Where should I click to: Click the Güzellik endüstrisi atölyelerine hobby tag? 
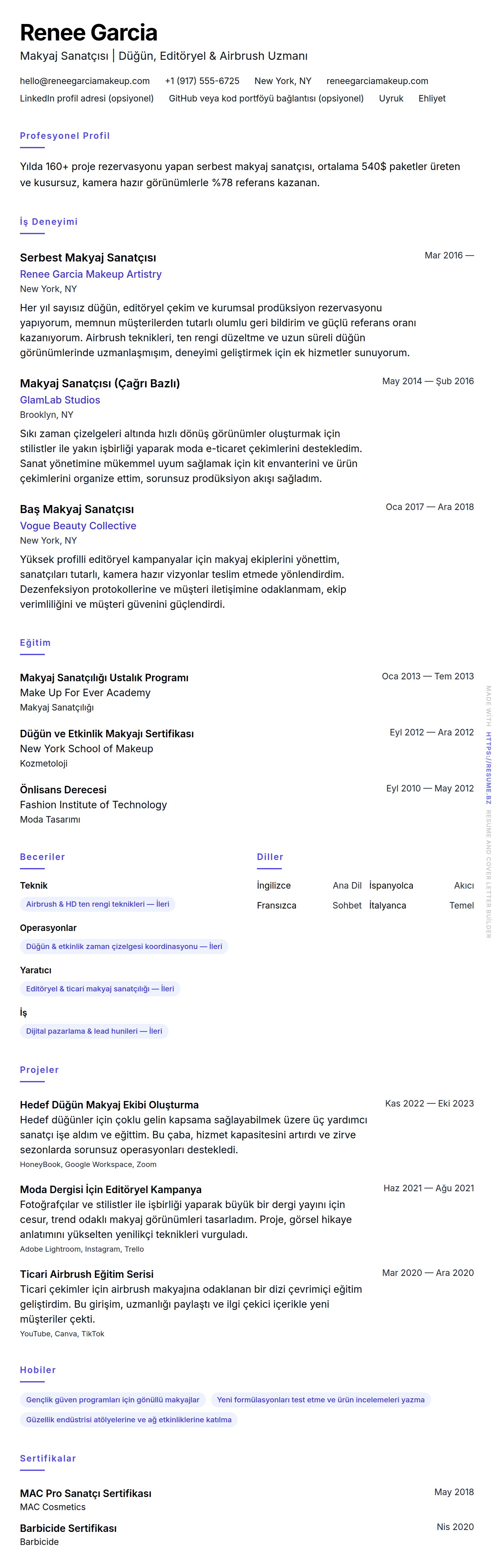pyautogui.click(x=128, y=1419)
